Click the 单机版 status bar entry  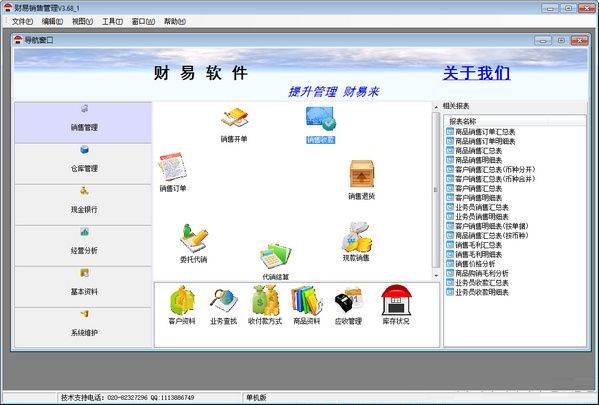click(x=256, y=398)
